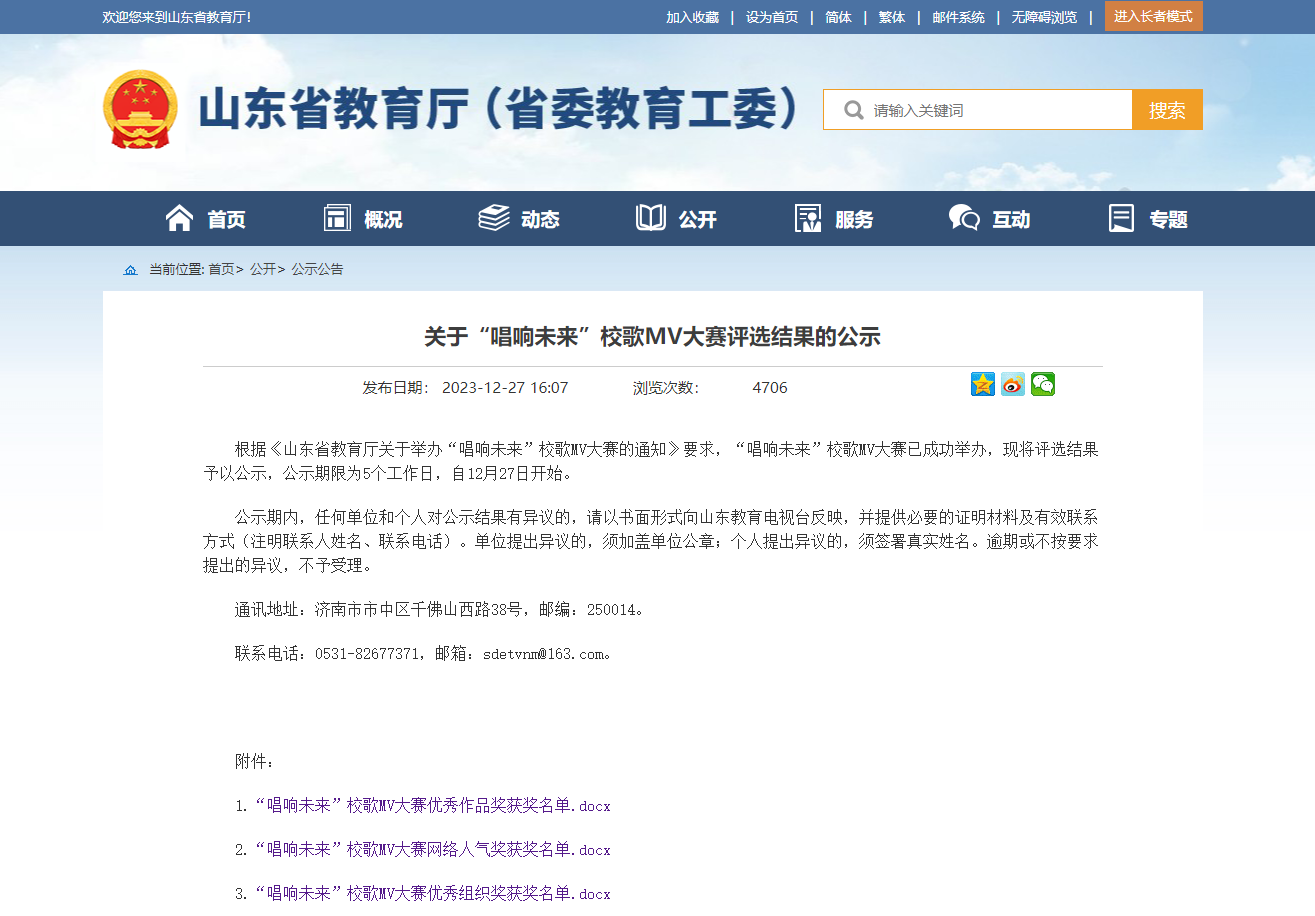This screenshot has width=1315, height=916.
Task: Click the 设为首页 link
Action: (772, 17)
